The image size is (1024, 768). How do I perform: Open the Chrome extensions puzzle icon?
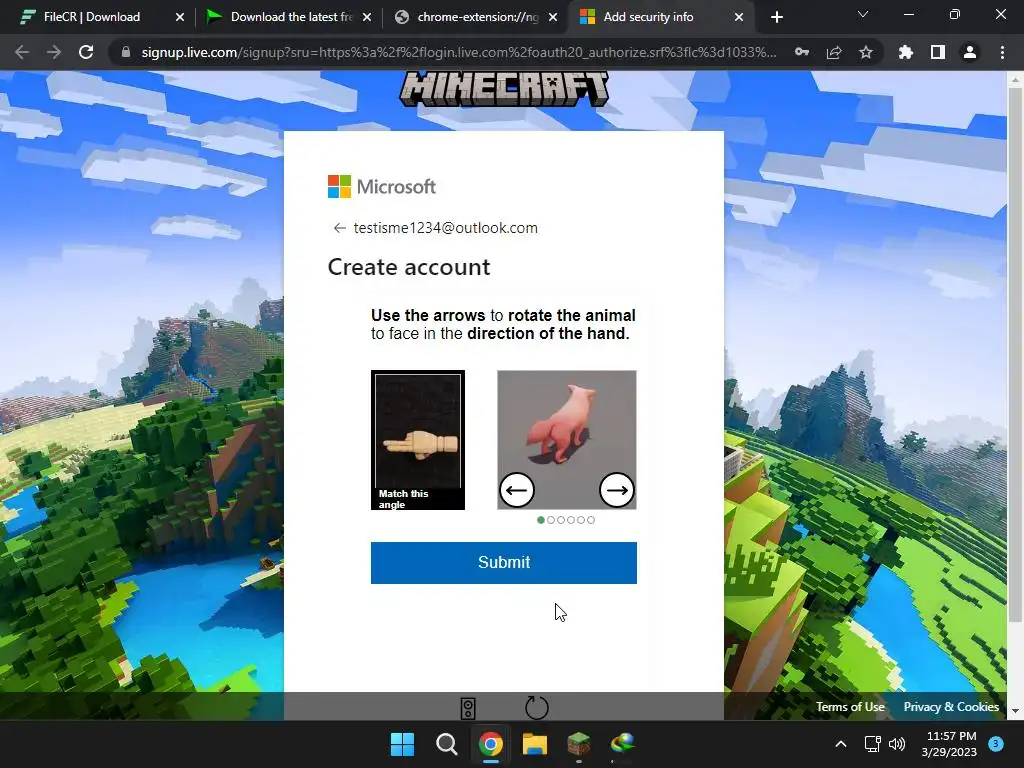906,52
